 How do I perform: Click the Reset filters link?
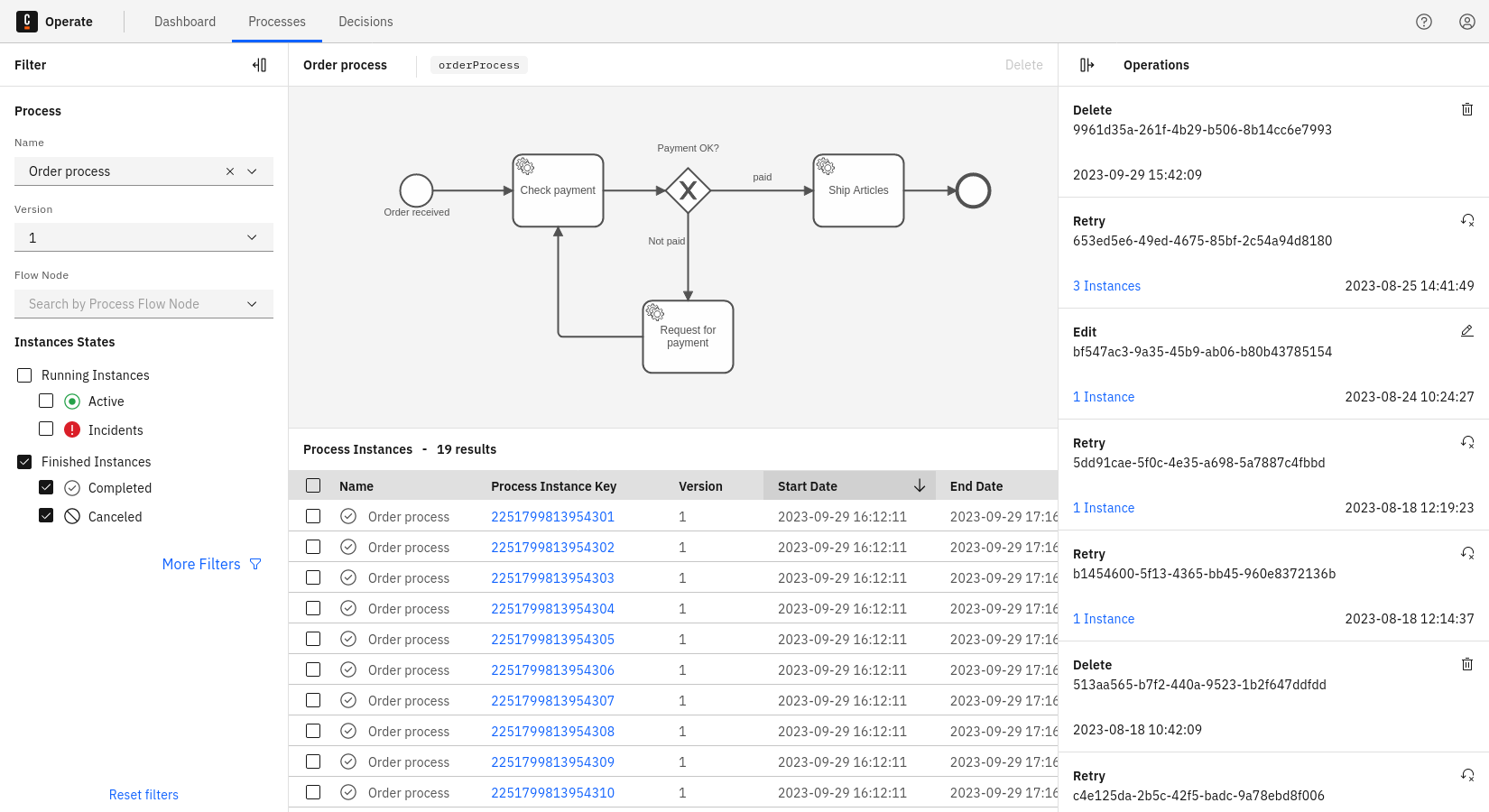[143, 795]
